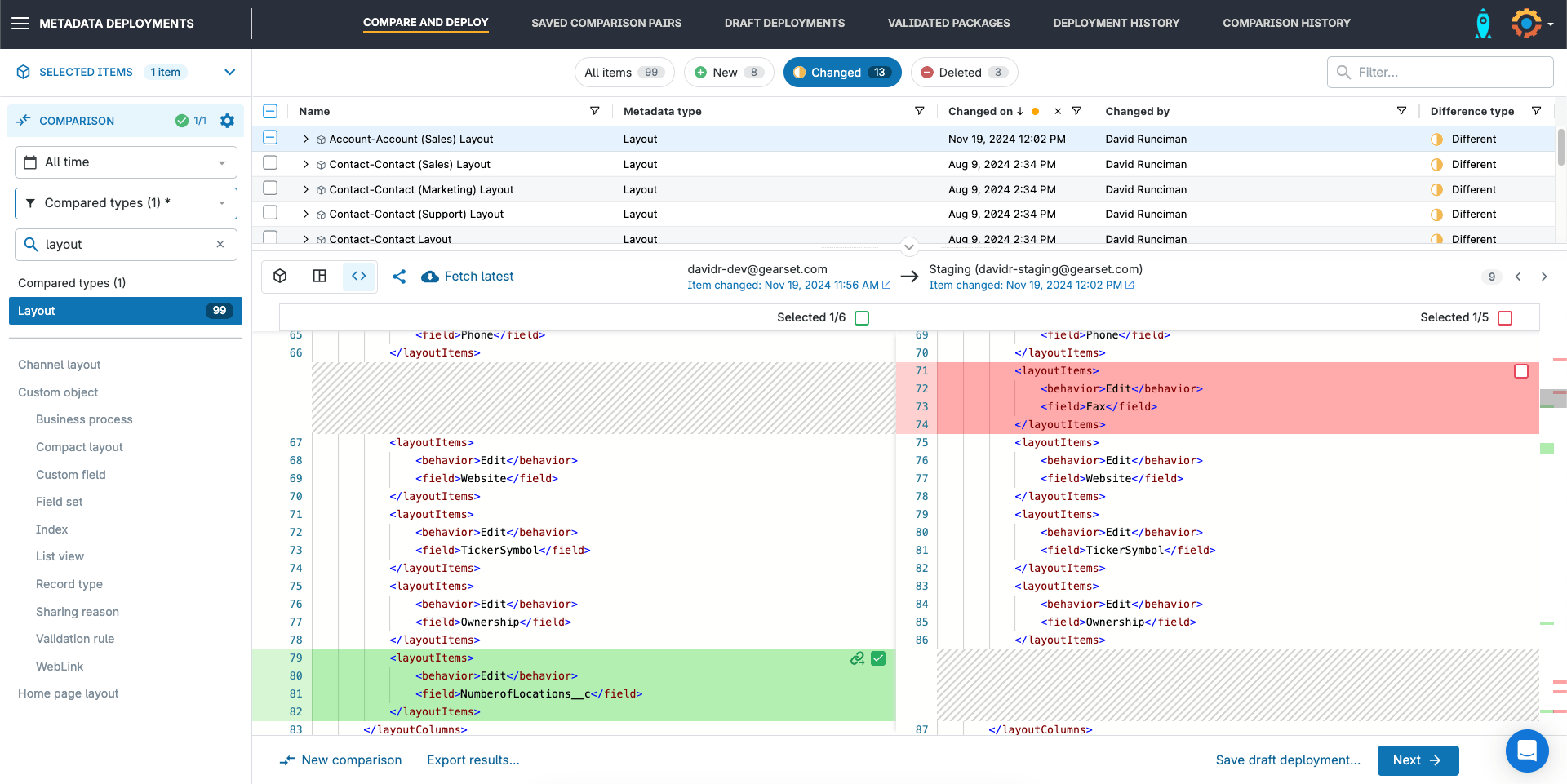Uncheck the green NumberofLocations__c change
This screenshot has height=784, width=1567.
[x=878, y=658]
